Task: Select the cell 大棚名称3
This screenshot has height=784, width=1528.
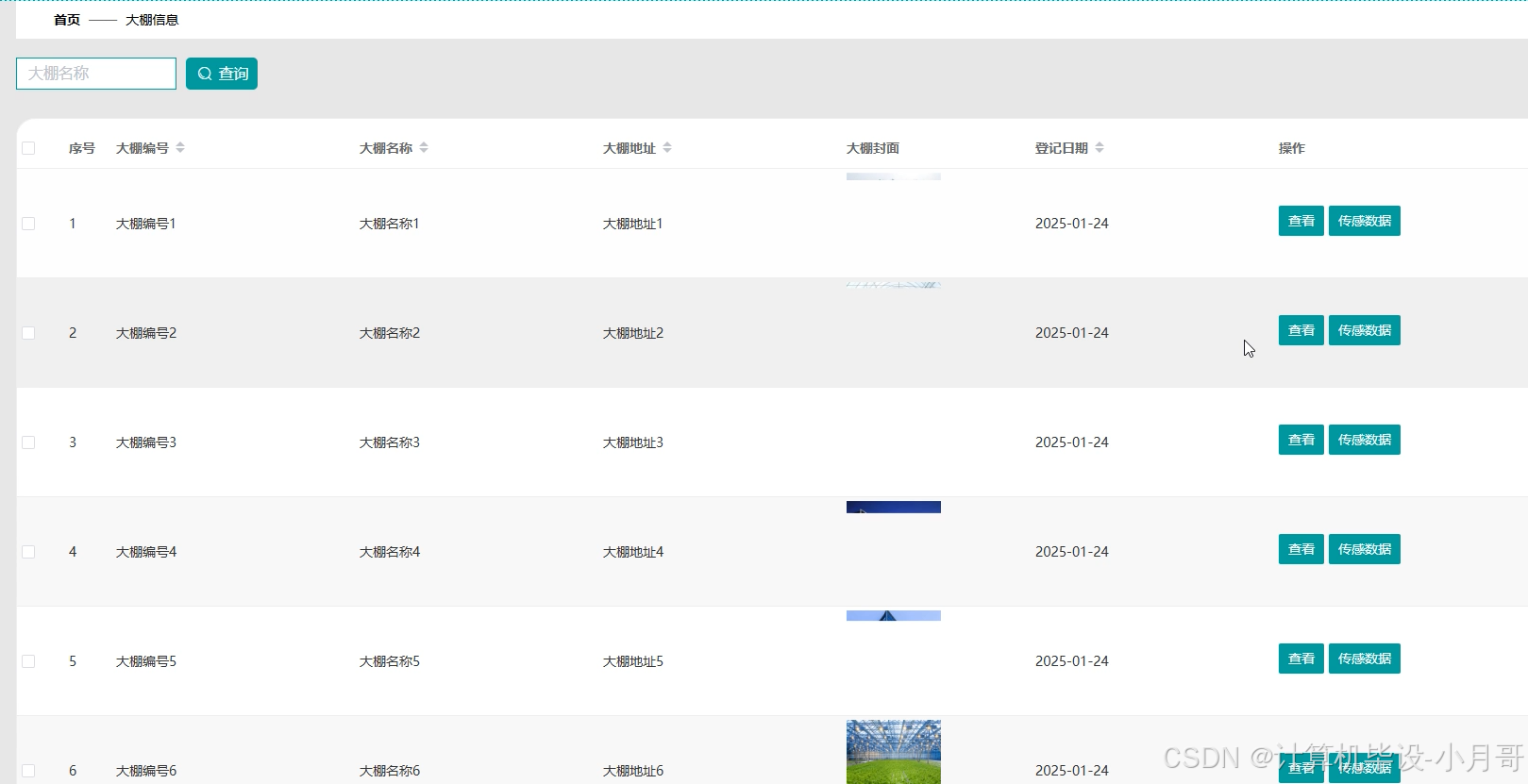Action: (x=390, y=442)
